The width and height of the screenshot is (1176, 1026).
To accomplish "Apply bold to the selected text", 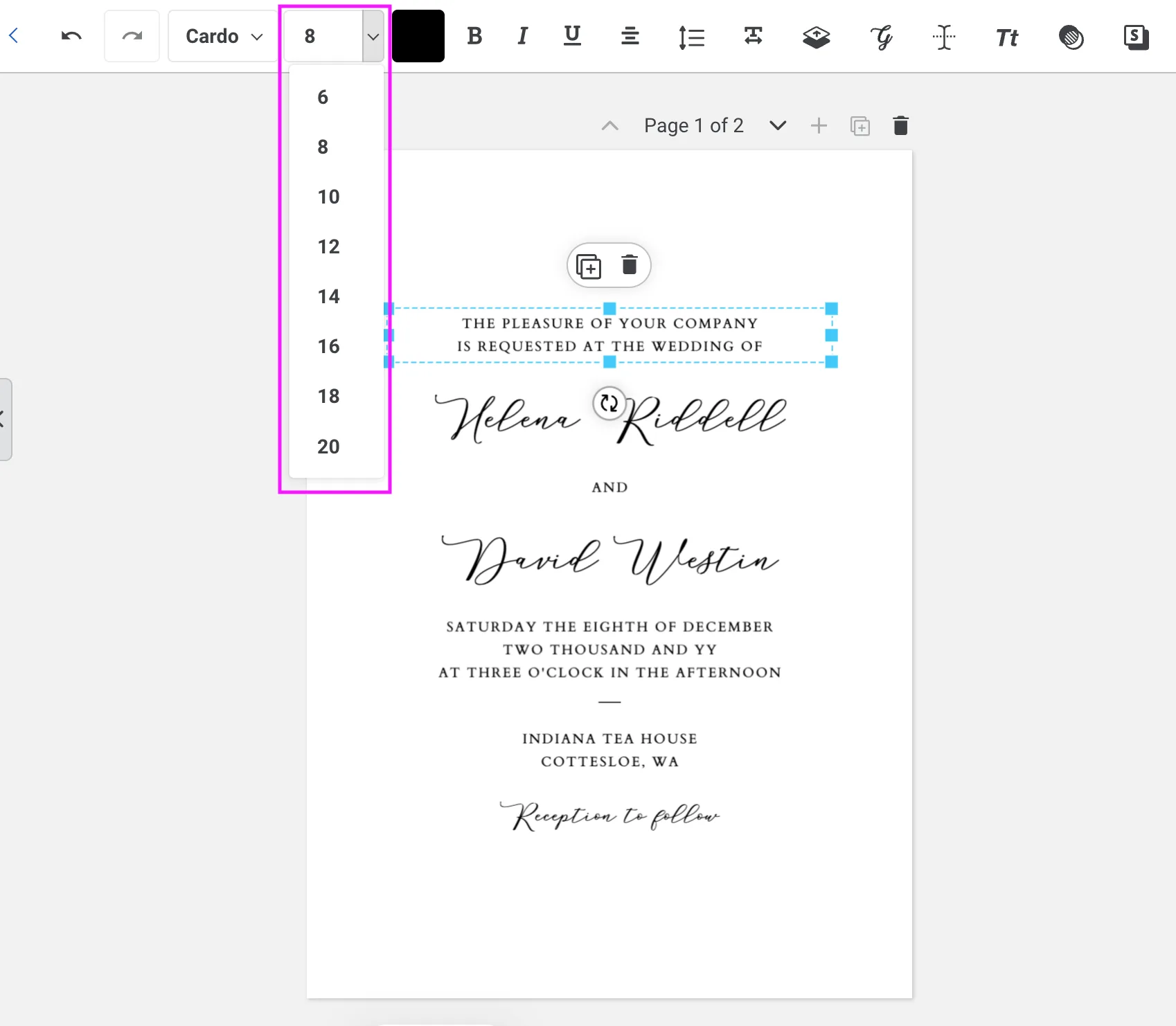I will pyautogui.click(x=474, y=36).
